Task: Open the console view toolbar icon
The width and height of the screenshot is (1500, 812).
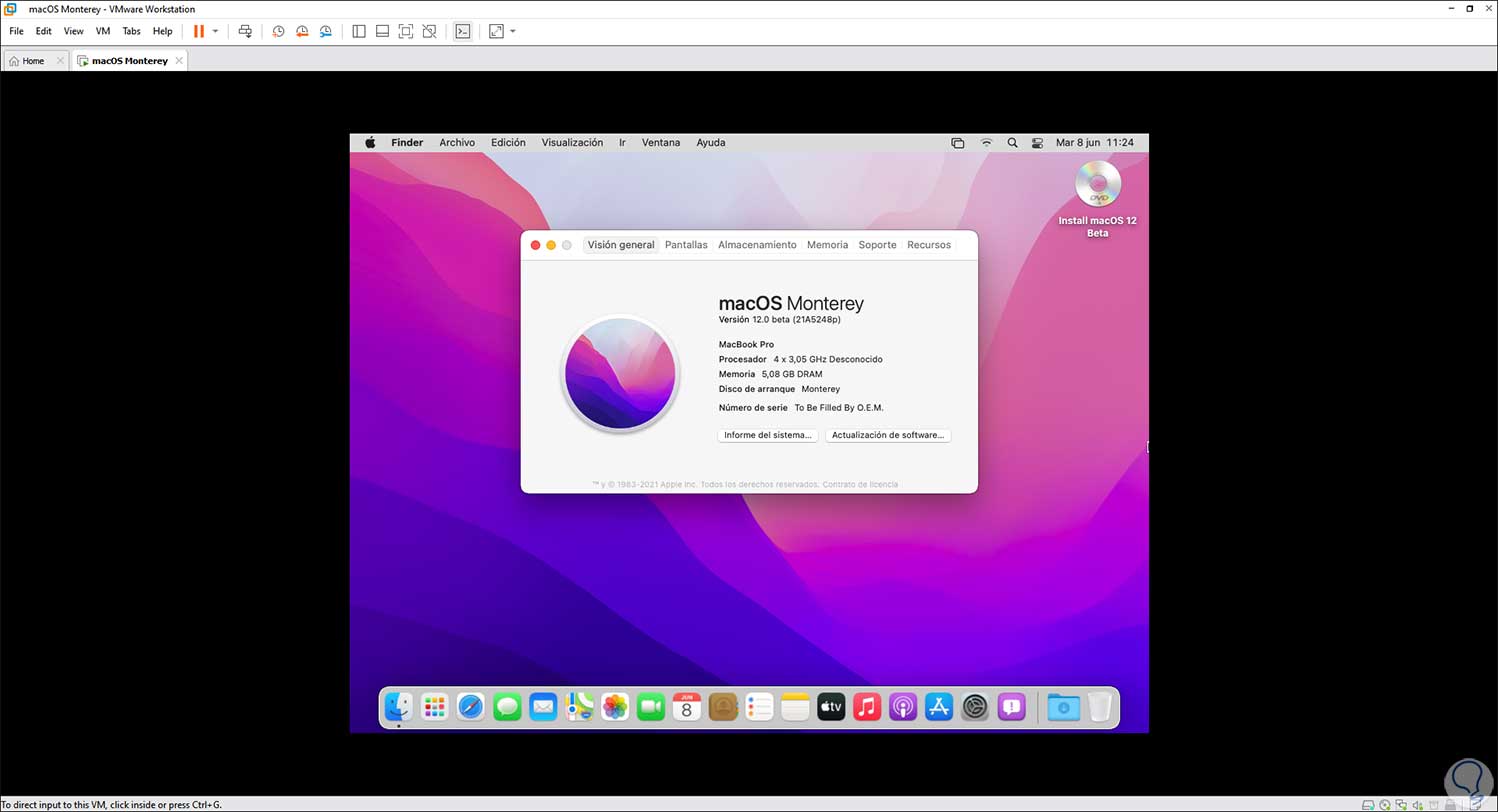Action: 463,31
